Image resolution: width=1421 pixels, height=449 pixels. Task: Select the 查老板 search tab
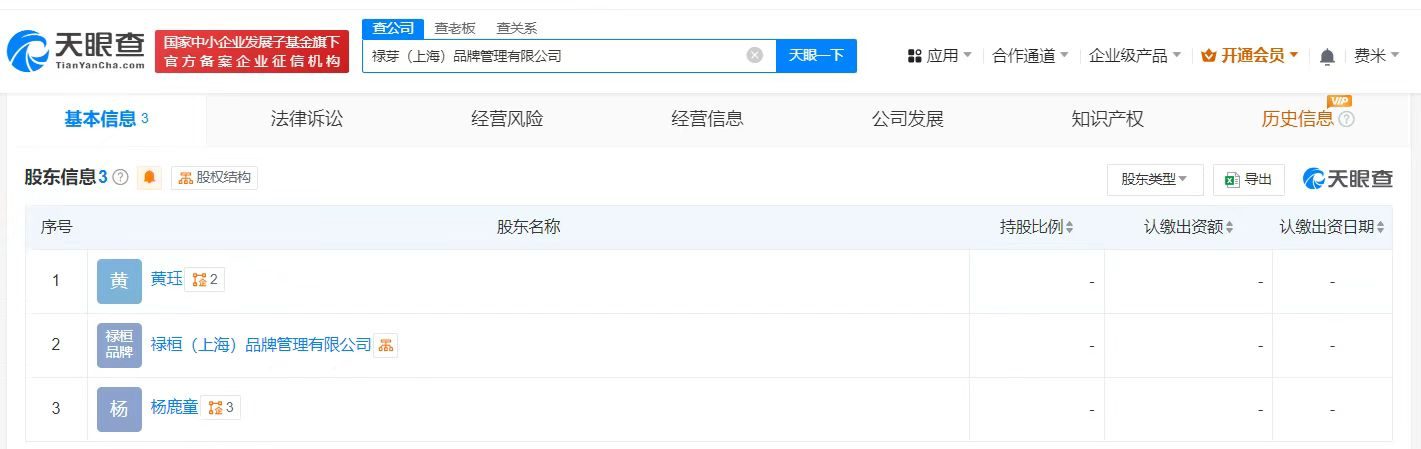(455, 28)
